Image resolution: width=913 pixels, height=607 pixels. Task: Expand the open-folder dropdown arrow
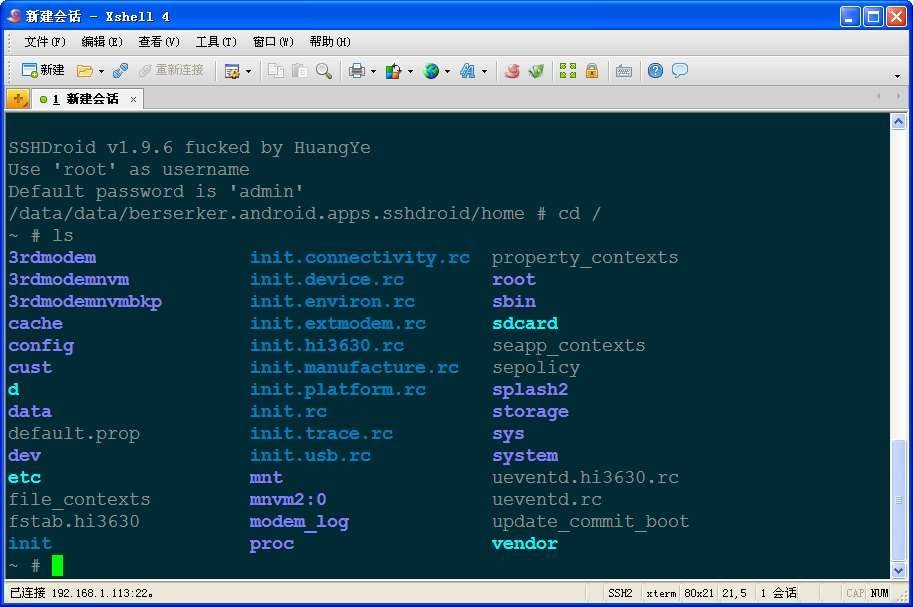(x=101, y=72)
